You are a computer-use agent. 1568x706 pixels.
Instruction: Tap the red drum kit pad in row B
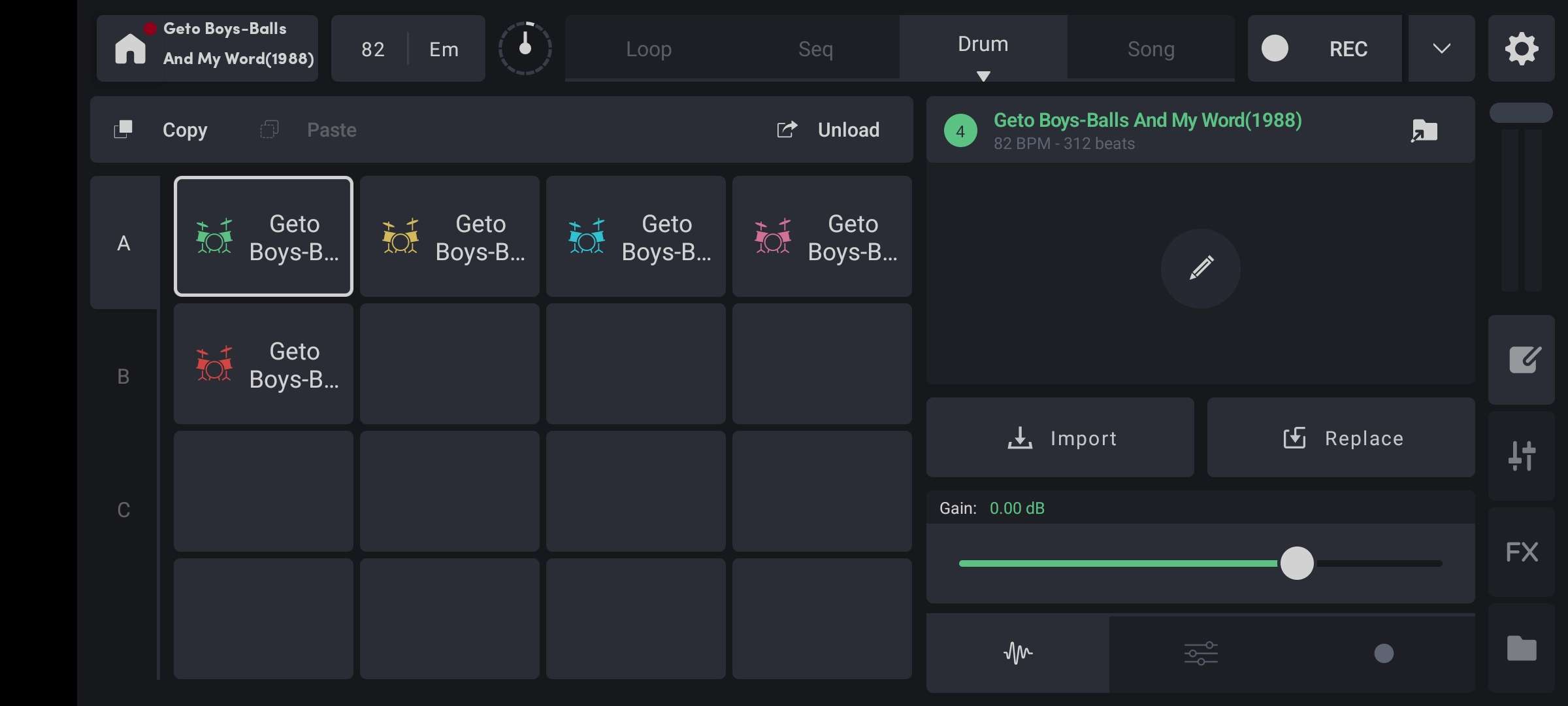point(263,363)
